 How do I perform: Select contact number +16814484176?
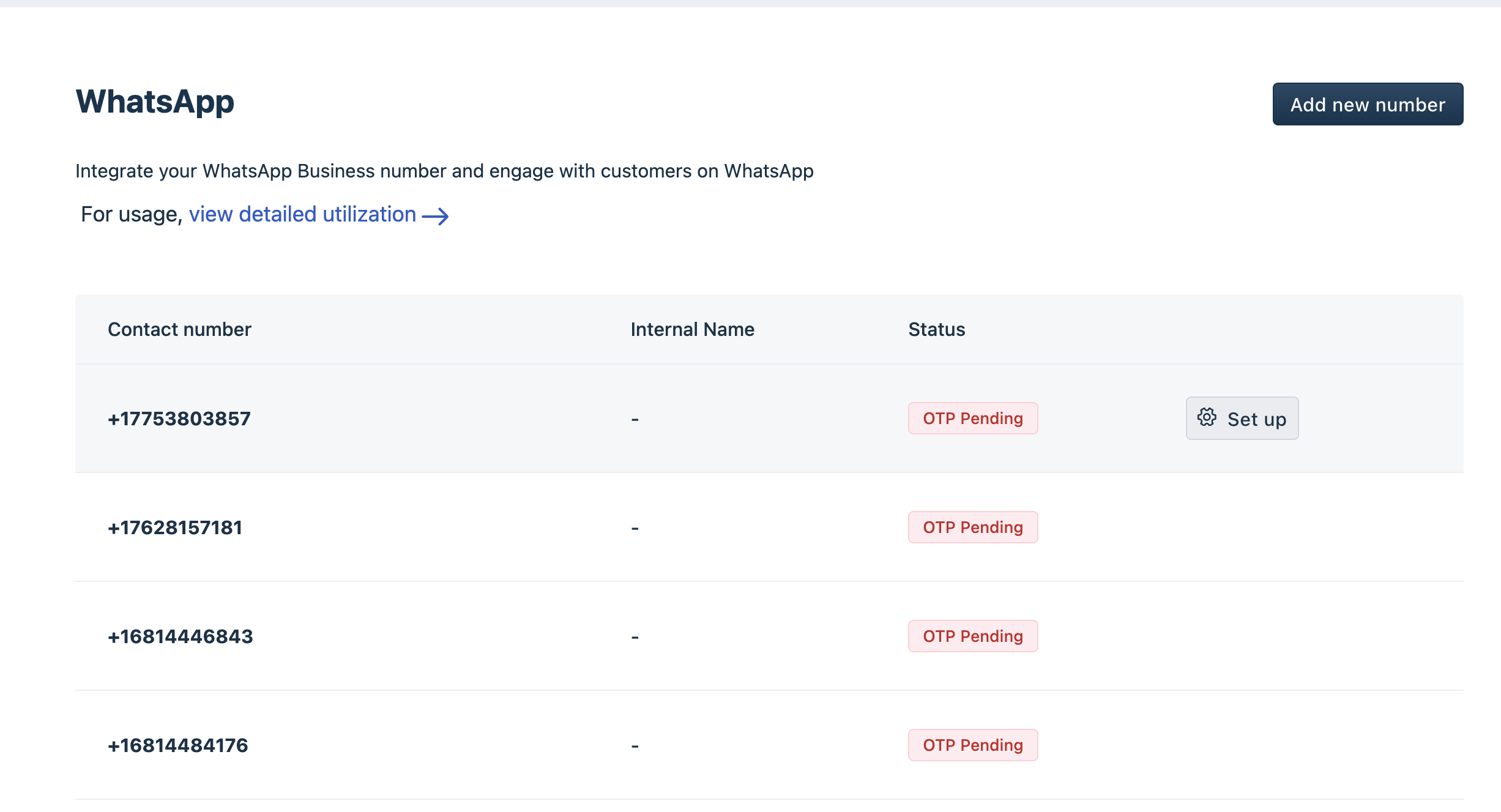178,745
